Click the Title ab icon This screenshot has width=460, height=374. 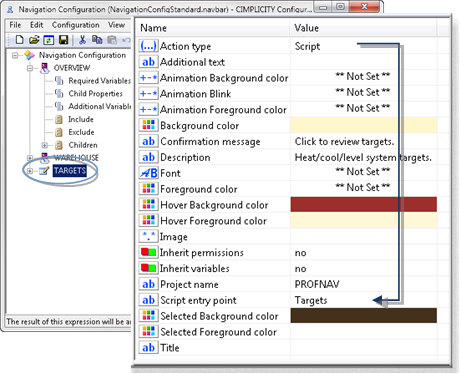pos(148,348)
